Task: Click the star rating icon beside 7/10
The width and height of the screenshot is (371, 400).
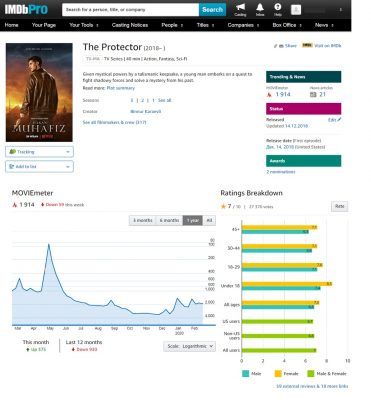Action: tap(223, 206)
